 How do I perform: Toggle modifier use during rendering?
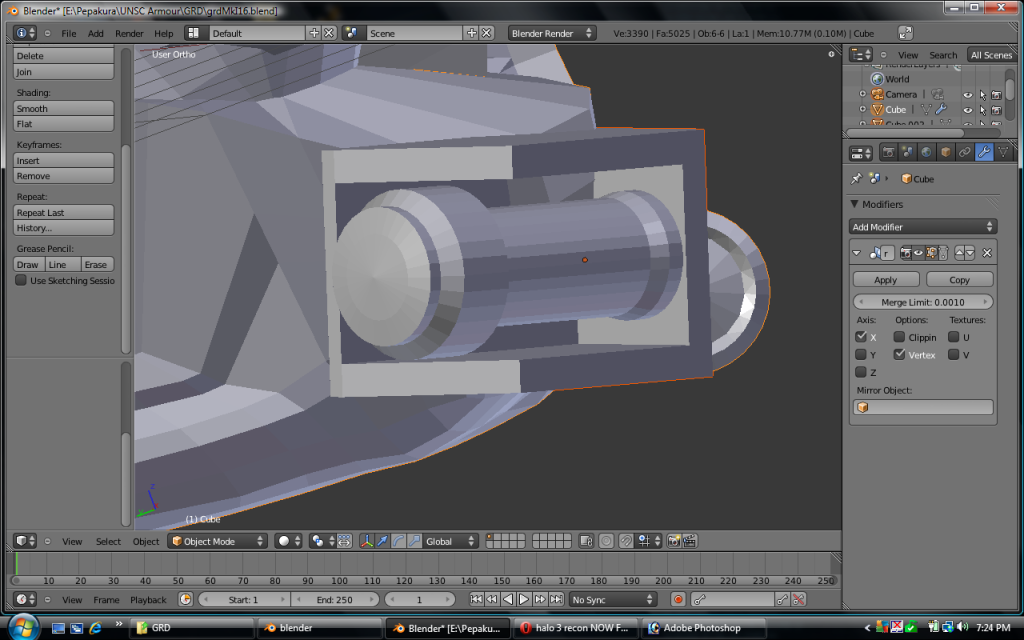905,253
